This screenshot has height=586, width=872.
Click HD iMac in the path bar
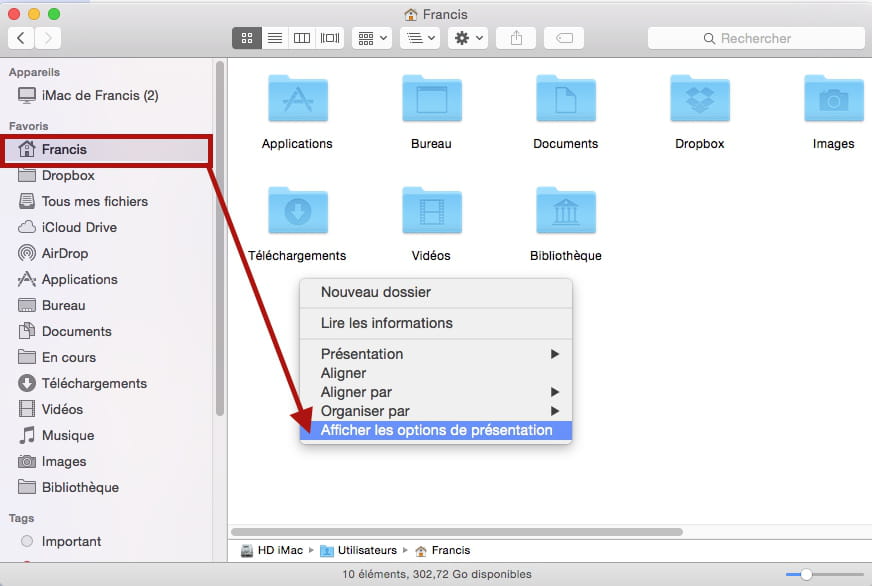[272, 550]
